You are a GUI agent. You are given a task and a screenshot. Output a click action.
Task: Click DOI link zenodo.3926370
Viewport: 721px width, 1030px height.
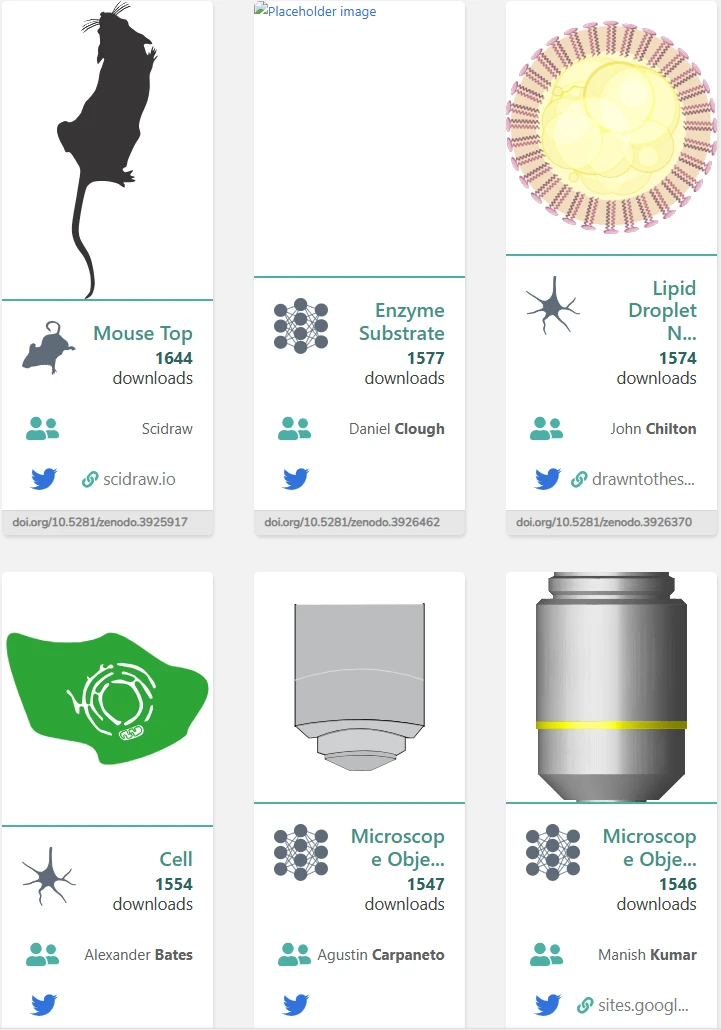pyautogui.click(x=604, y=522)
